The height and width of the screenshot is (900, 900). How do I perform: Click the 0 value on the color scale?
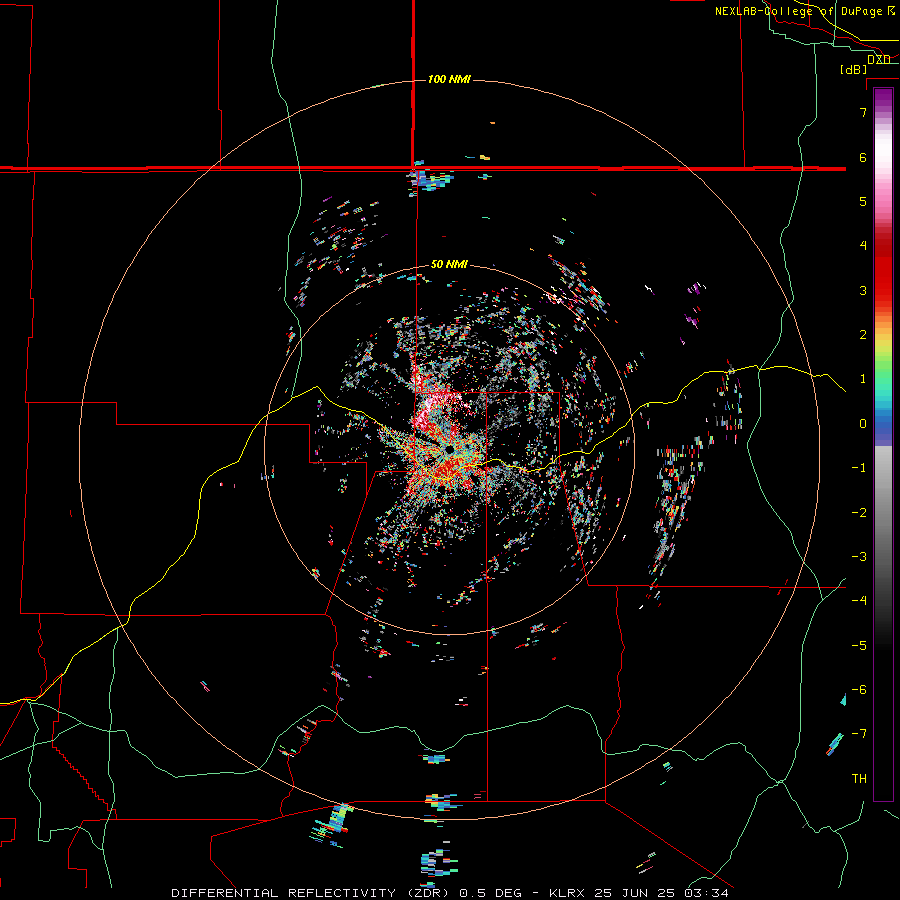863,424
